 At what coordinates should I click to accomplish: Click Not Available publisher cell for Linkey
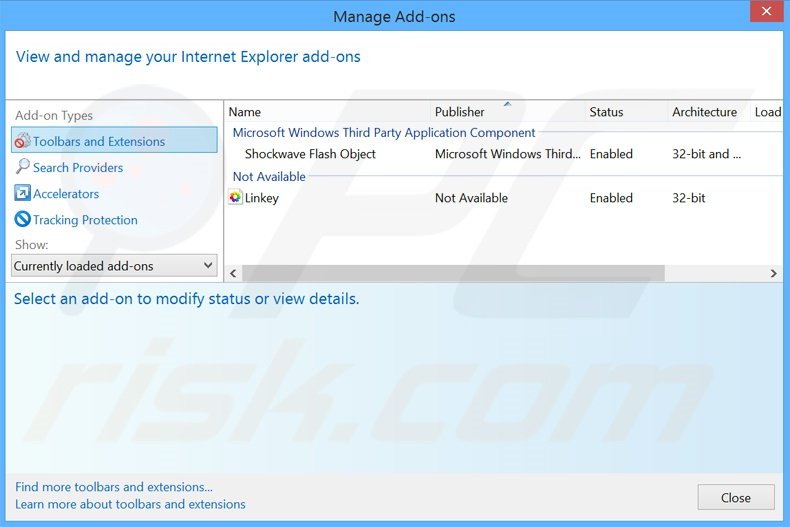coord(471,198)
